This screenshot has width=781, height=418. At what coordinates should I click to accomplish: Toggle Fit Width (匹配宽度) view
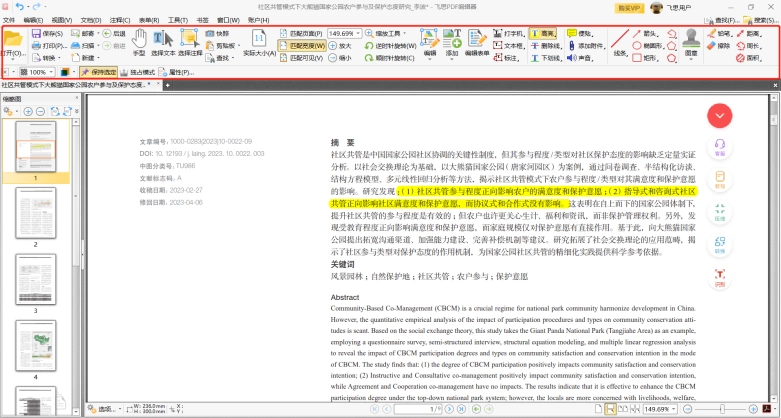[302, 46]
